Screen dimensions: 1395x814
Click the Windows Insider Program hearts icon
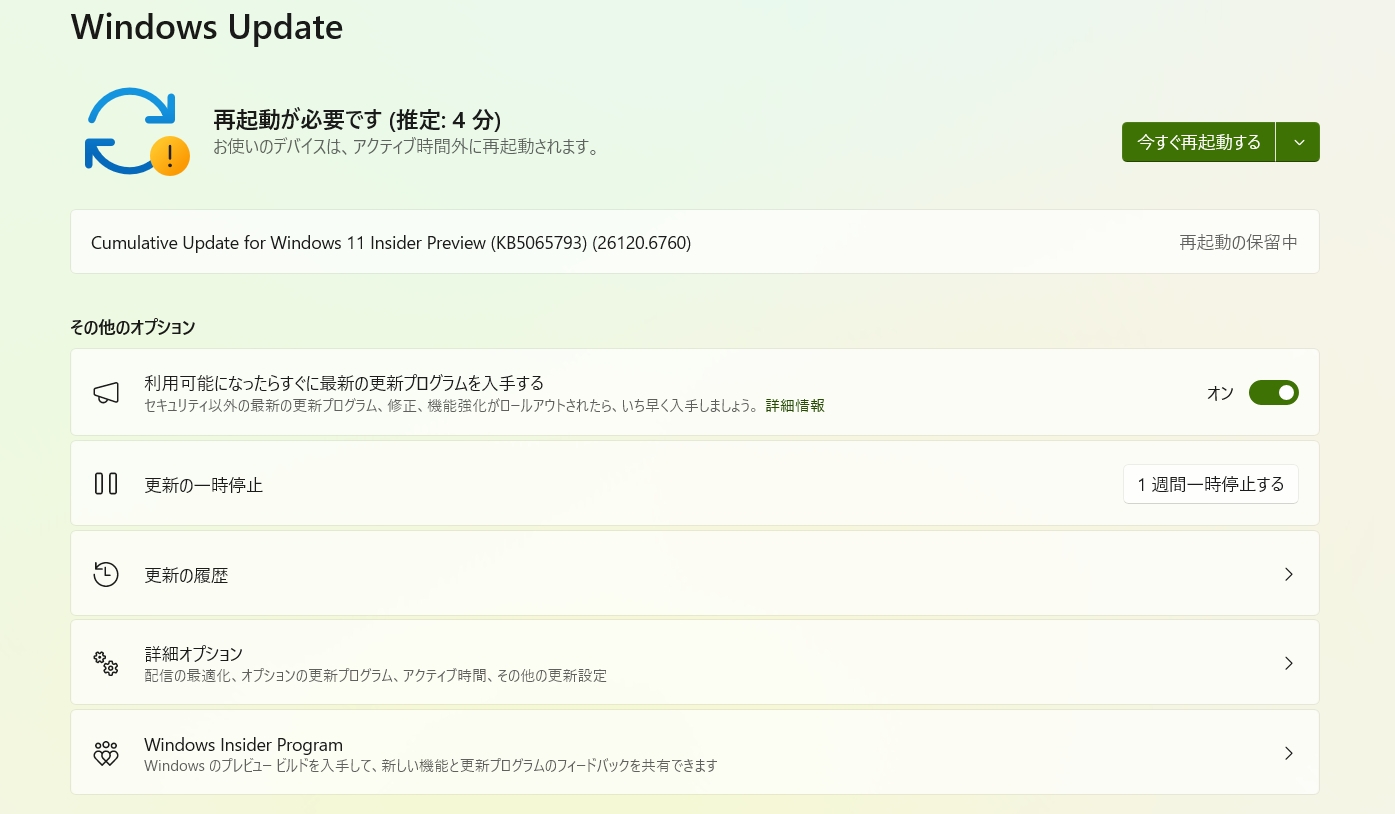pyautogui.click(x=106, y=753)
